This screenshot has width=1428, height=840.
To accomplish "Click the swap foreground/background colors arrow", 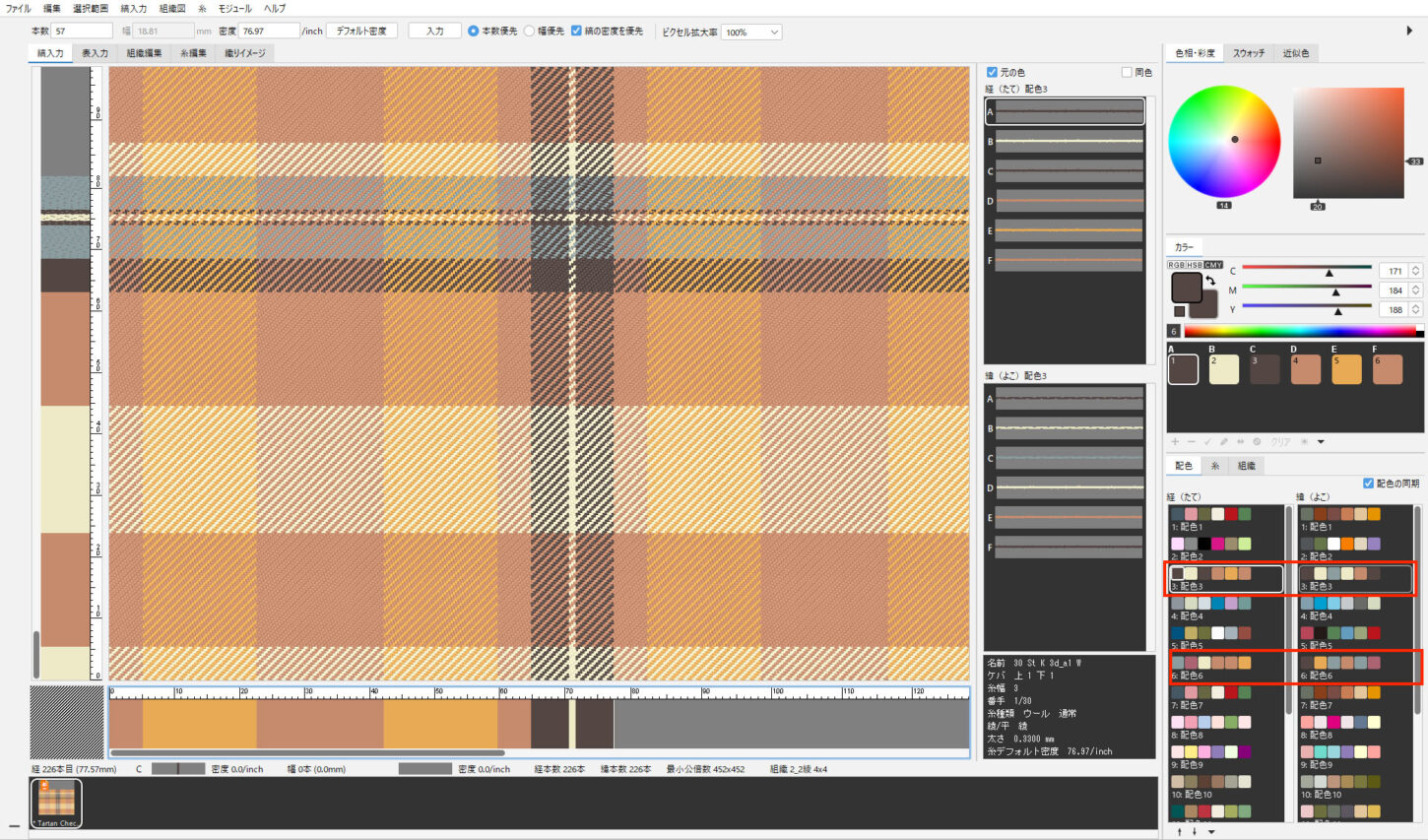I will (1210, 282).
